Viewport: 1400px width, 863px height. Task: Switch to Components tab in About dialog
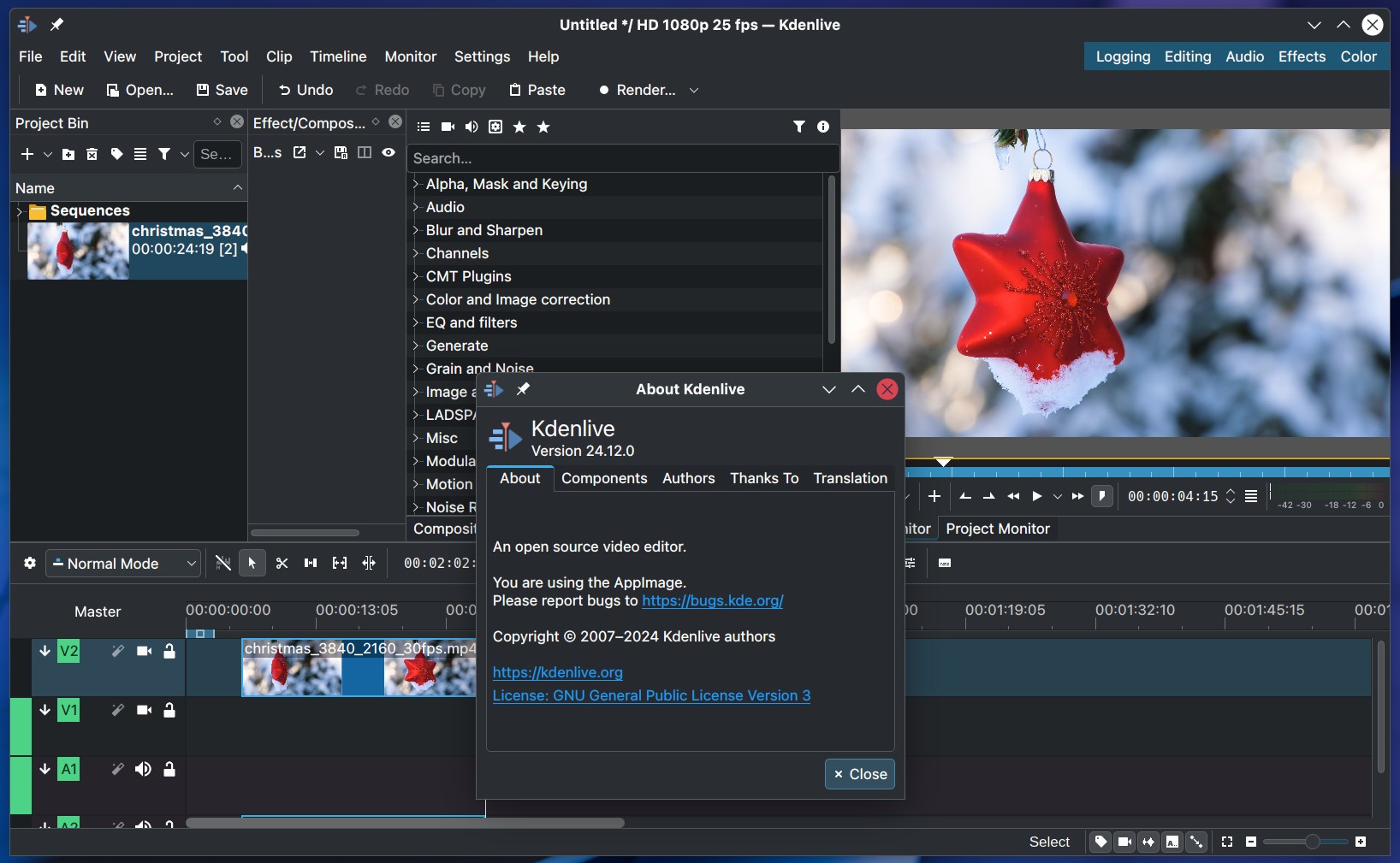[604, 478]
